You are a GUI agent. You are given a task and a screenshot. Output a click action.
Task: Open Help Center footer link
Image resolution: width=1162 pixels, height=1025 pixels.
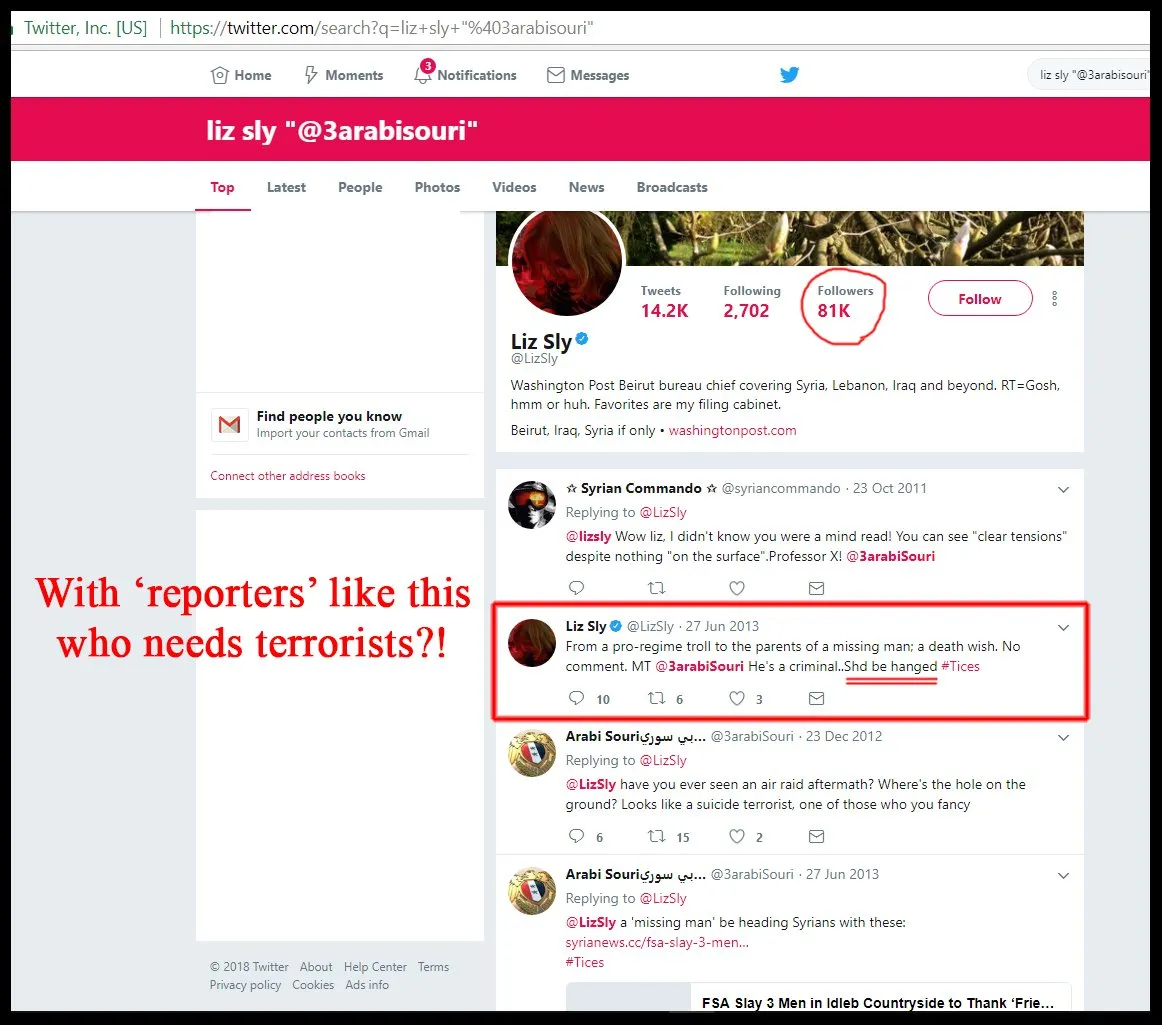pyautogui.click(x=375, y=966)
